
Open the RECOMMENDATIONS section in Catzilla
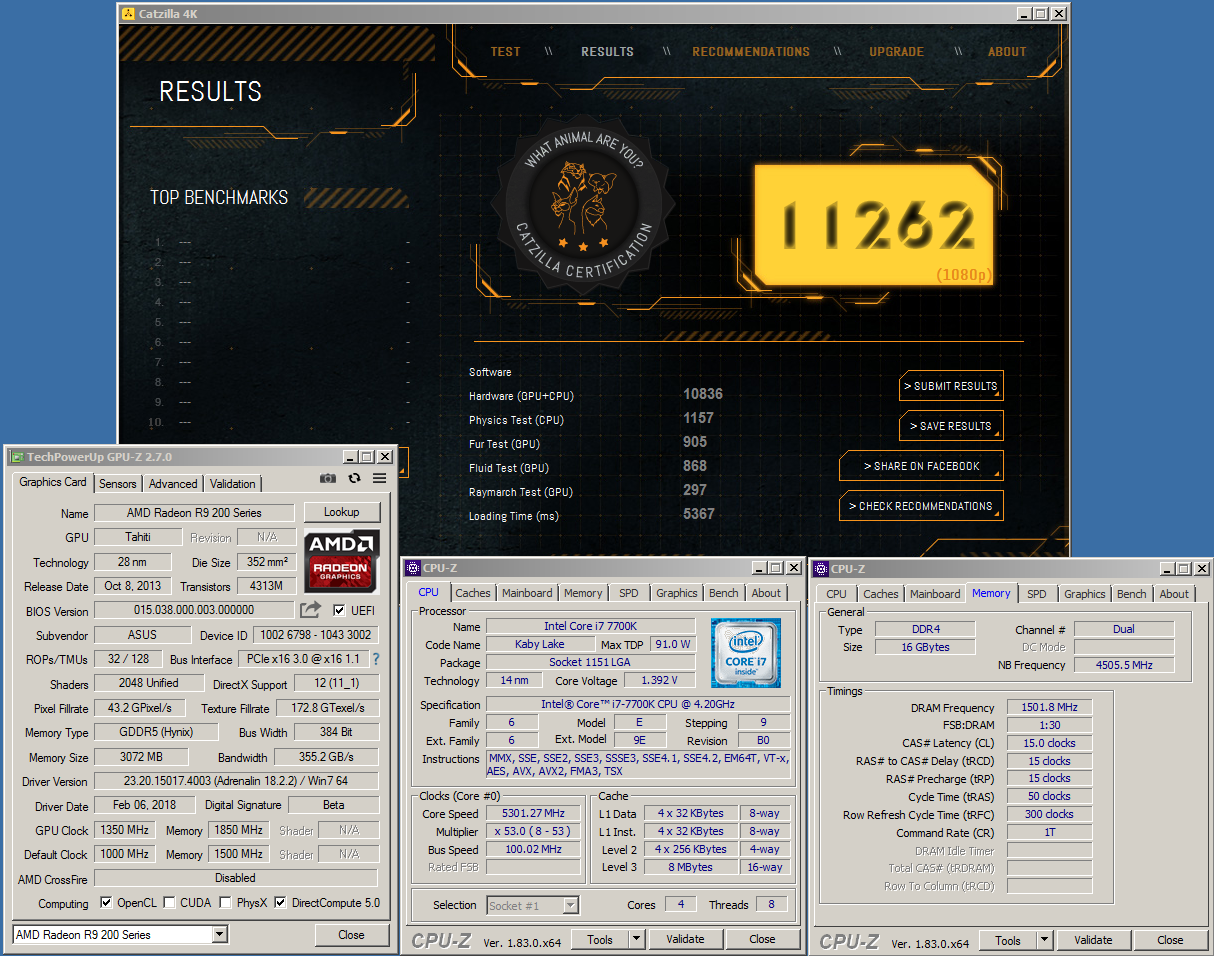point(751,52)
